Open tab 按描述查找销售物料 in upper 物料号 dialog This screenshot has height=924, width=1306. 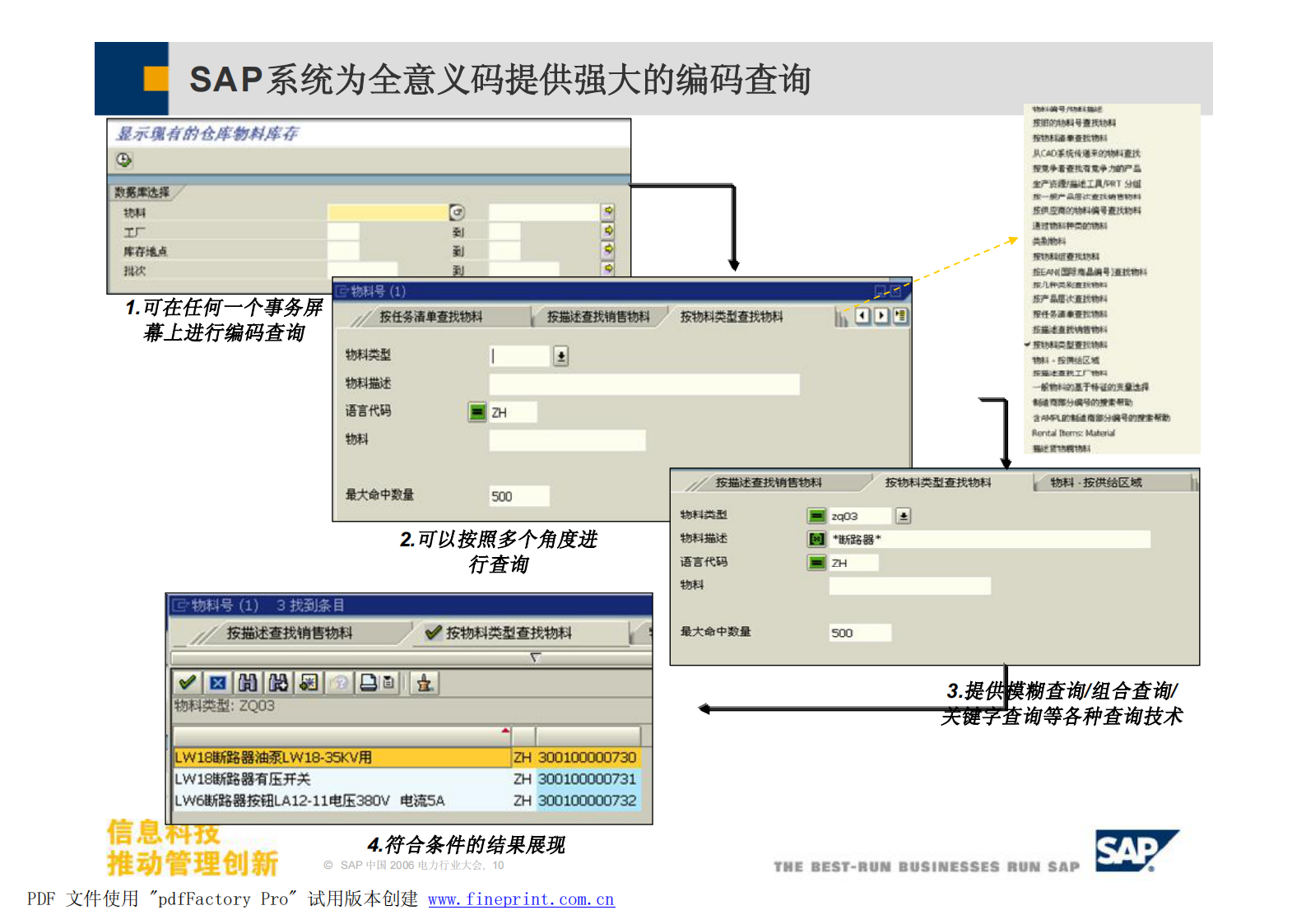click(598, 317)
